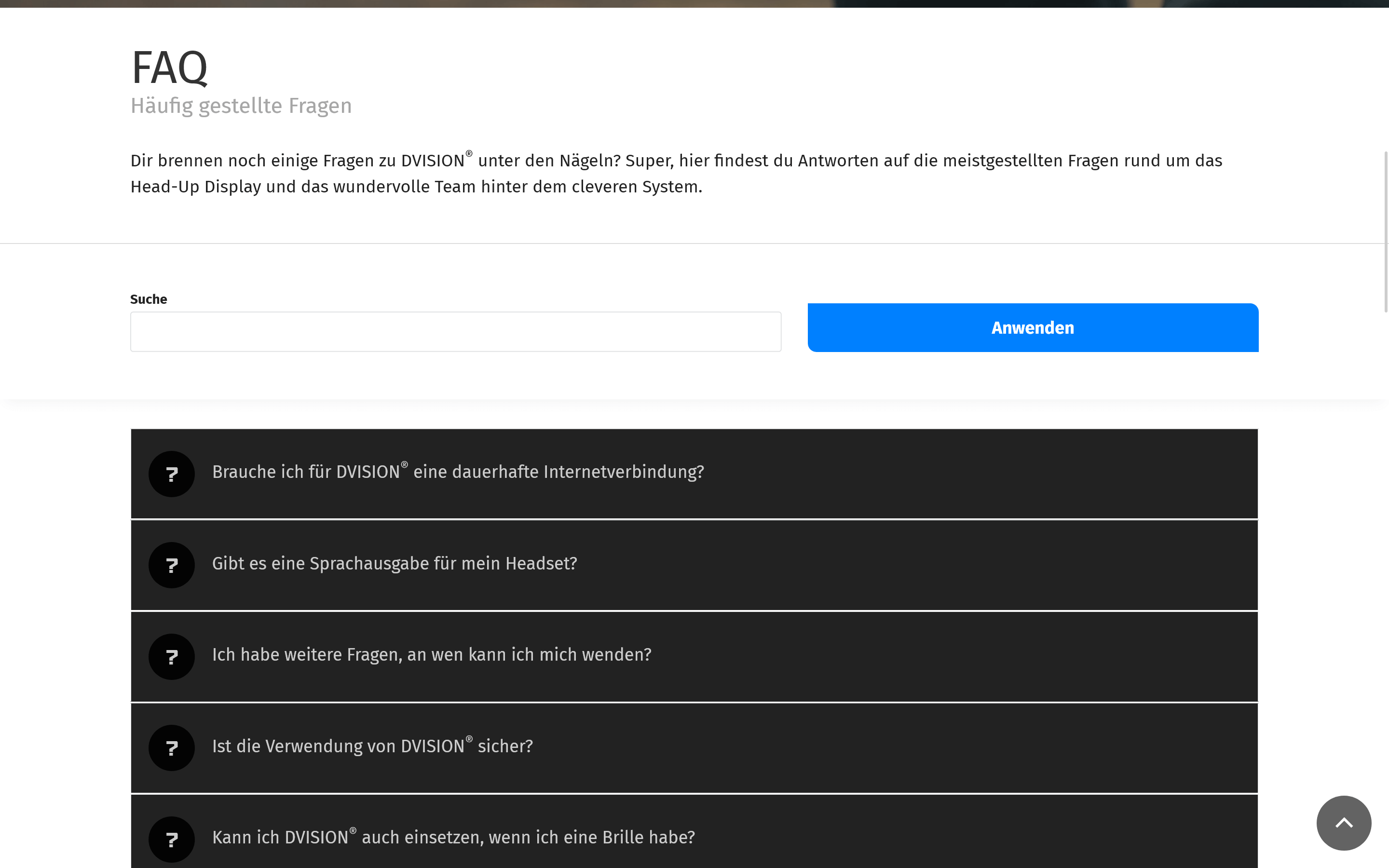The image size is (1389, 868).
Task: Click question mark icon beside Brille question
Action: 172,839
